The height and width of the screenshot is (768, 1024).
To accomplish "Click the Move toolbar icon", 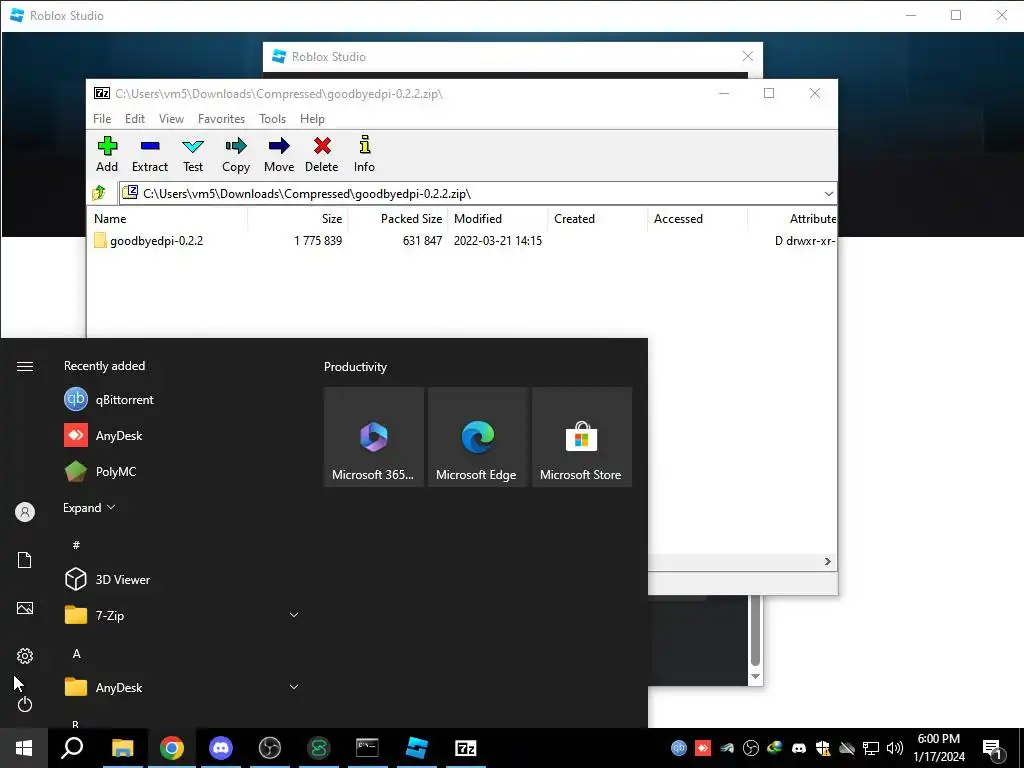I will [x=279, y=155].
